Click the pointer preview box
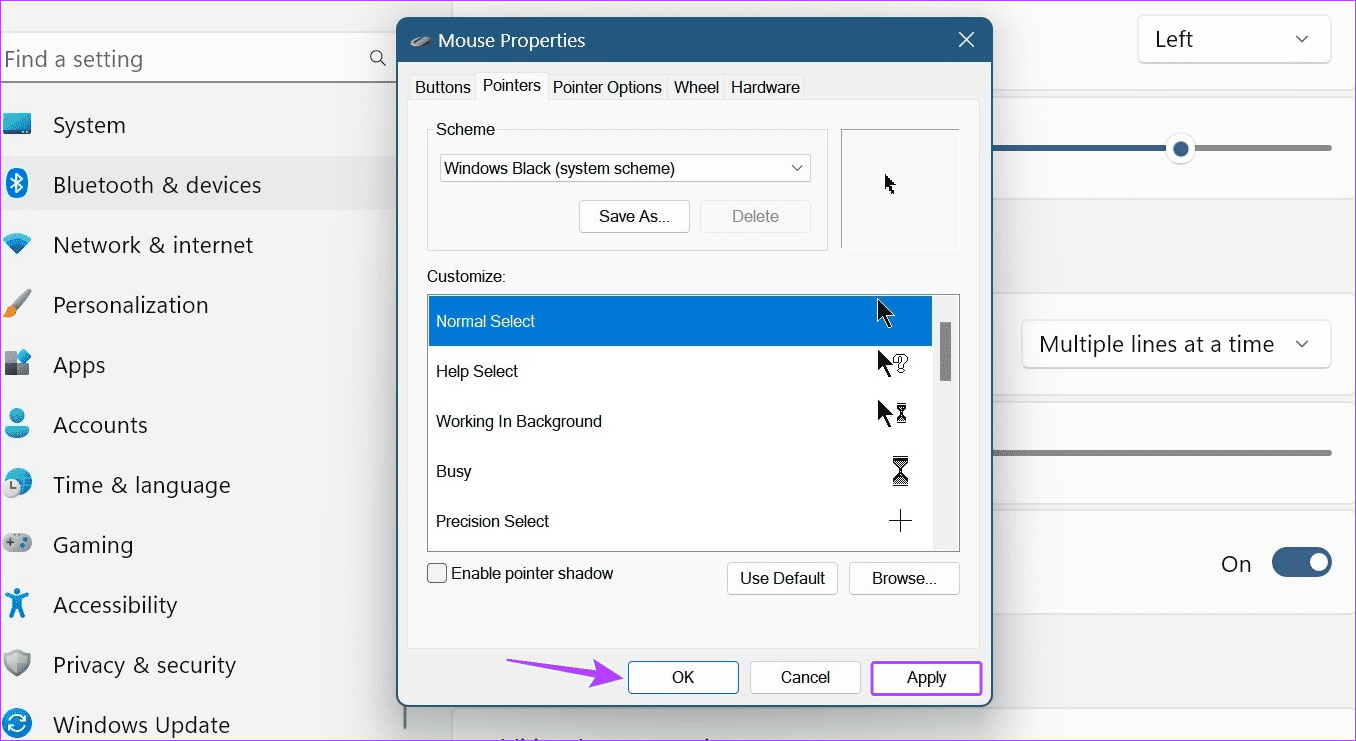This screenshot has height=741, width=1356. pos(900,188)
